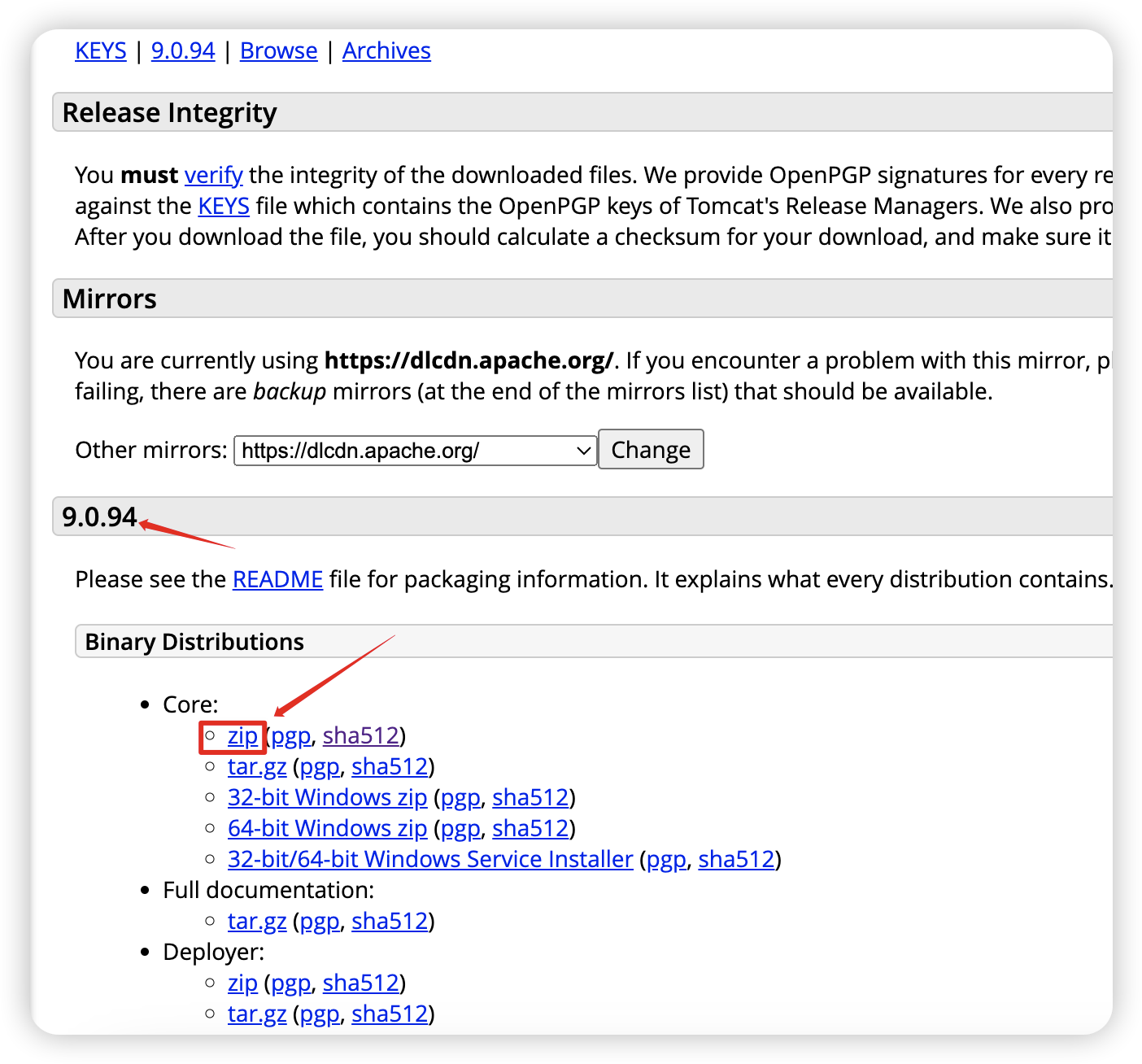Open pgp signature for Windows Service Installer

(x=667, y=859)
